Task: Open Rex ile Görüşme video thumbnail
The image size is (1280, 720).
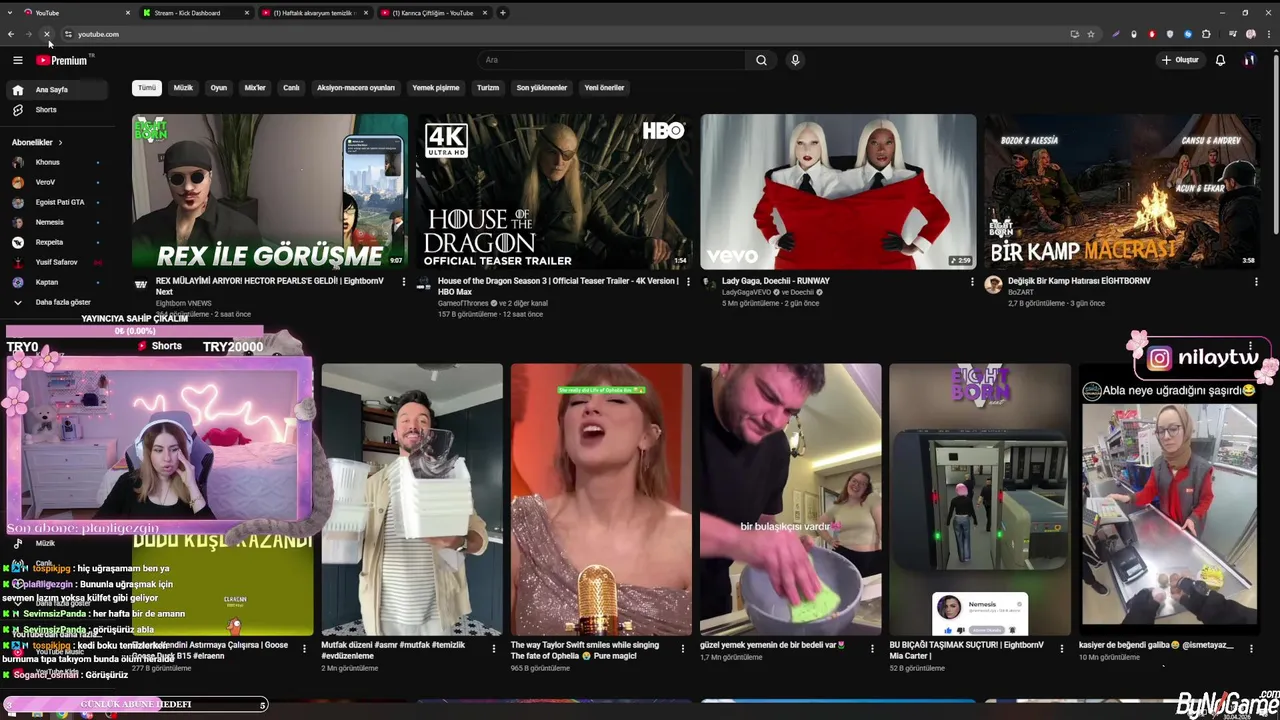Action: point(270,191)
